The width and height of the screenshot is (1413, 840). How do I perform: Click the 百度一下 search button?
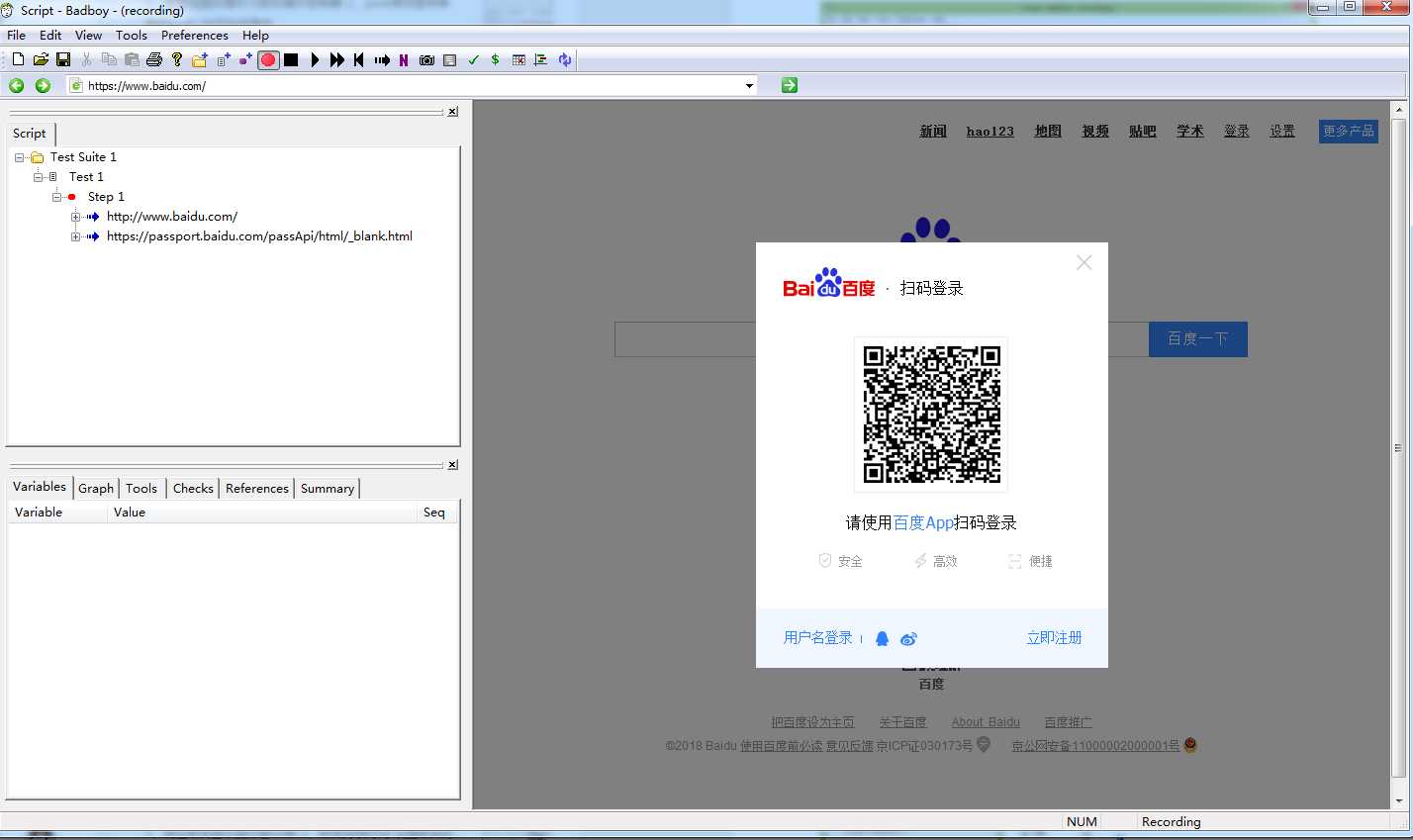click(x=1197, y=338)
